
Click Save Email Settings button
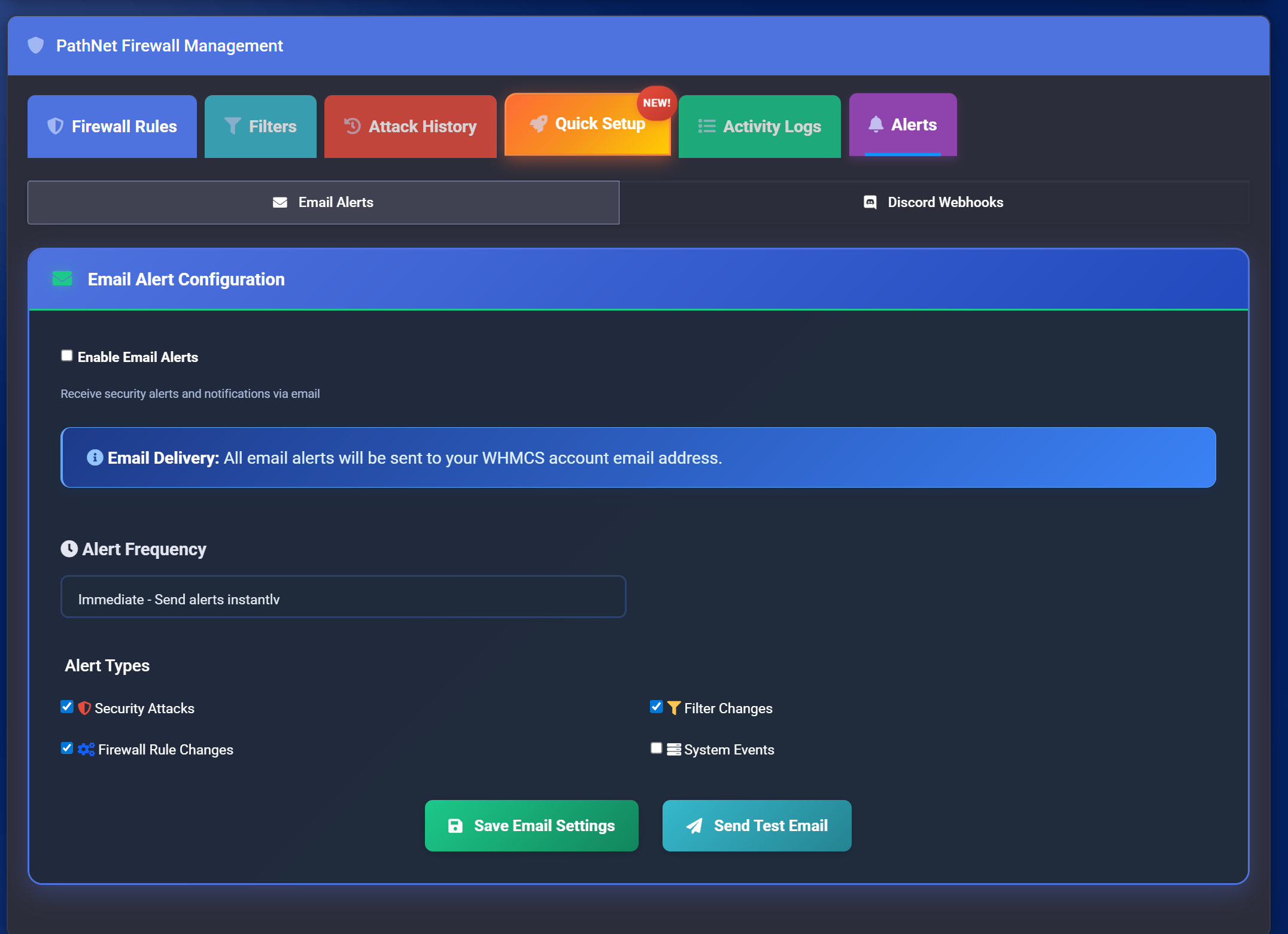coord(531,826)
